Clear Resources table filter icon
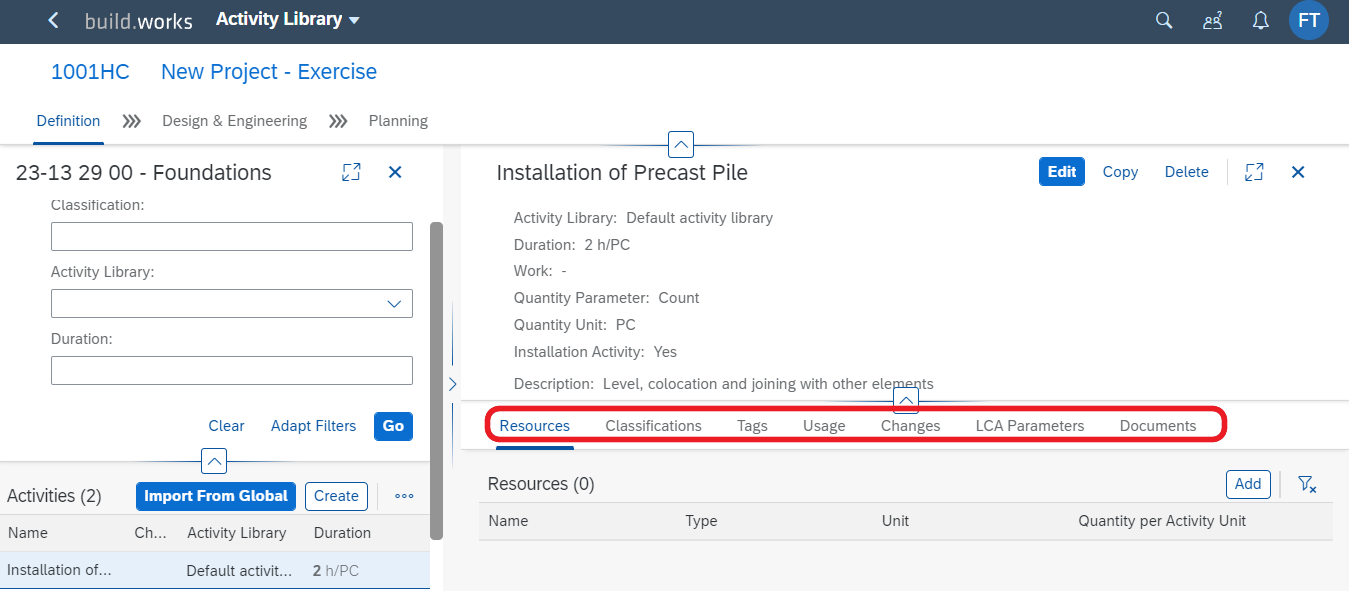This screenshot has width=1349, height=591. click(x=1307, y=484)
